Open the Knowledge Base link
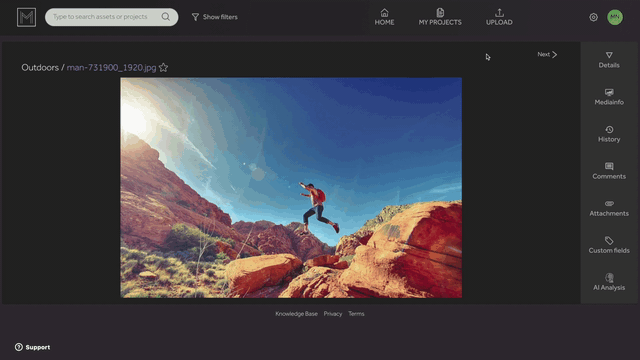640x360 pixels. point(296,314)
